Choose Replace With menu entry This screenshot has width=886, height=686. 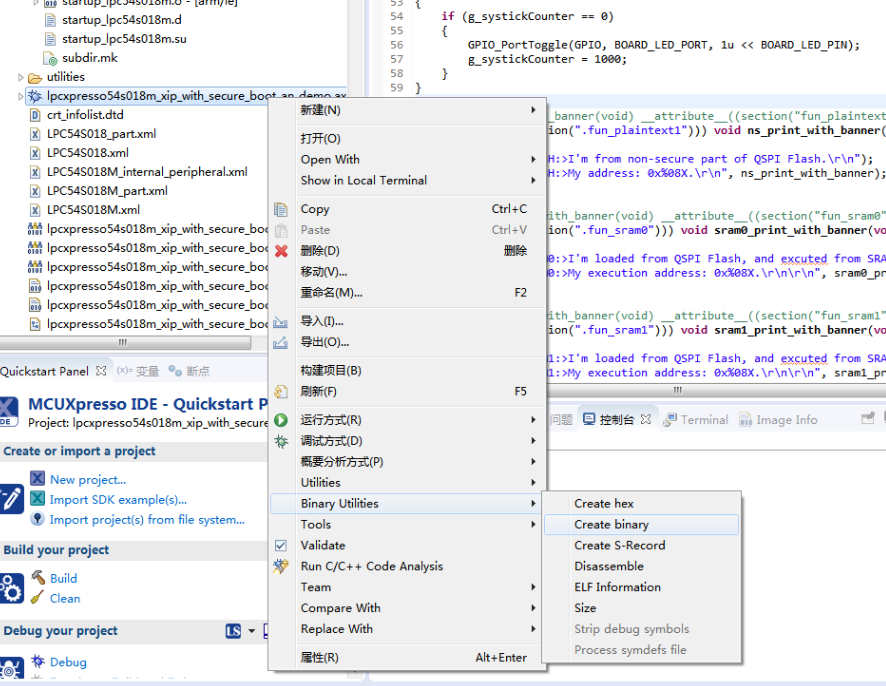click(x=418, y=629)
